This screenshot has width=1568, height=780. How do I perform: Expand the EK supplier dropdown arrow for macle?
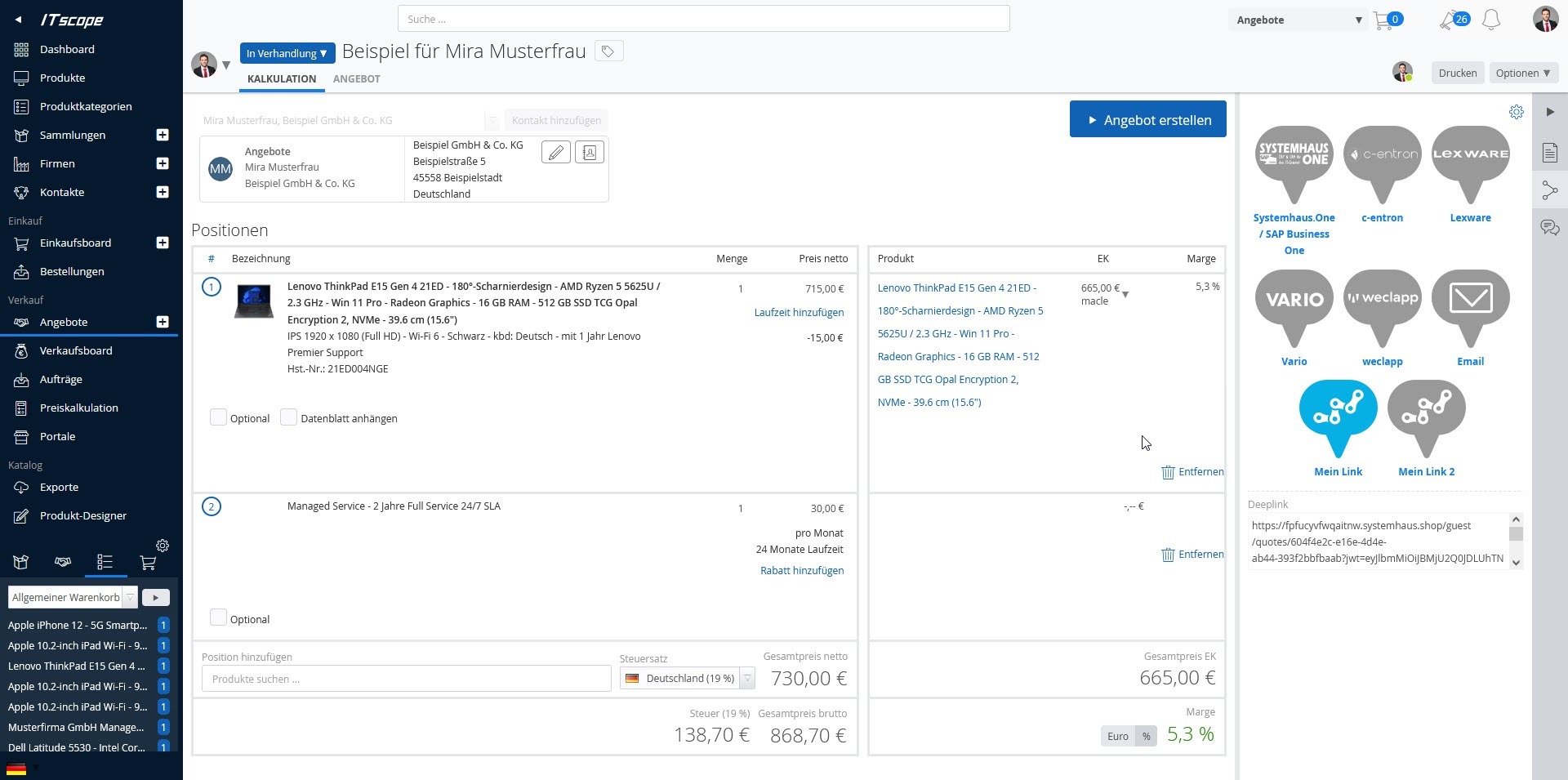1125,294
